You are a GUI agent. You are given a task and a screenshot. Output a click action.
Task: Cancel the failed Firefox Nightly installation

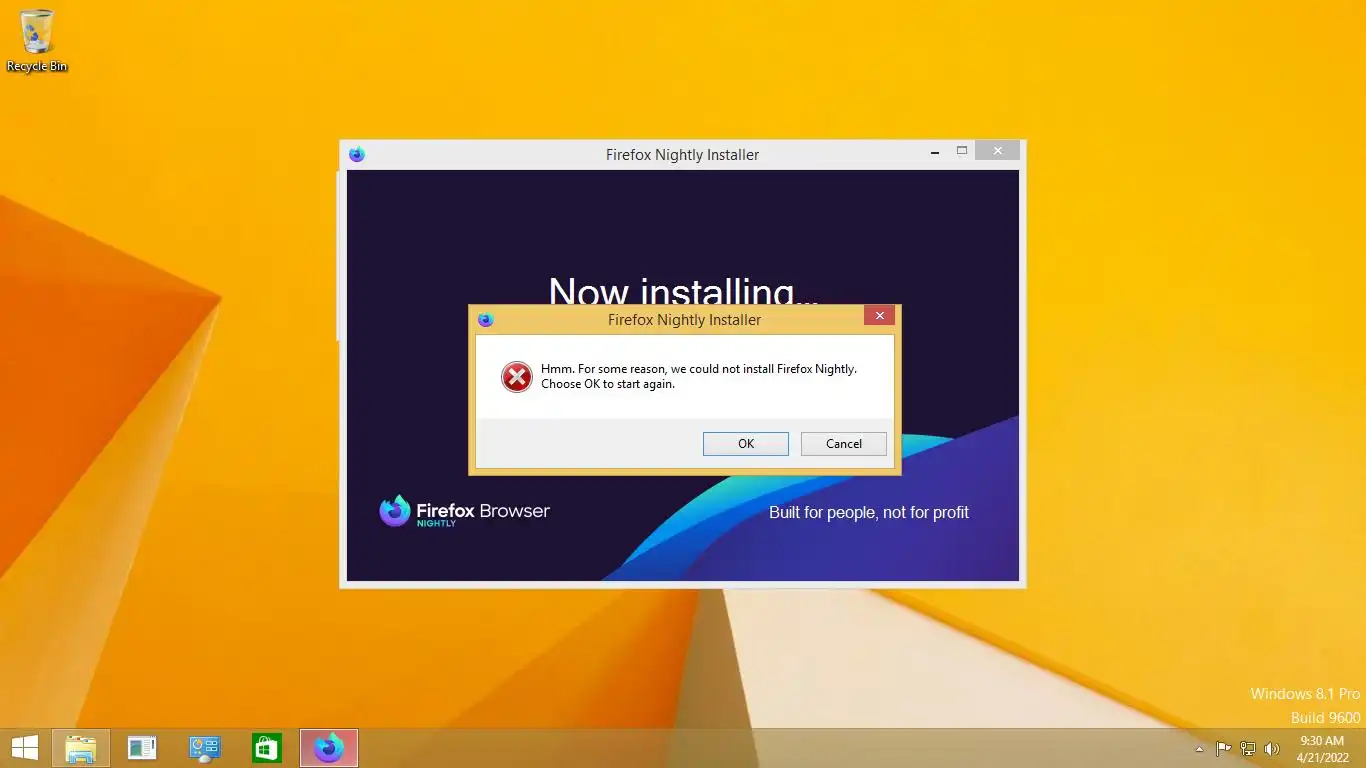click(x=843, y=444)
